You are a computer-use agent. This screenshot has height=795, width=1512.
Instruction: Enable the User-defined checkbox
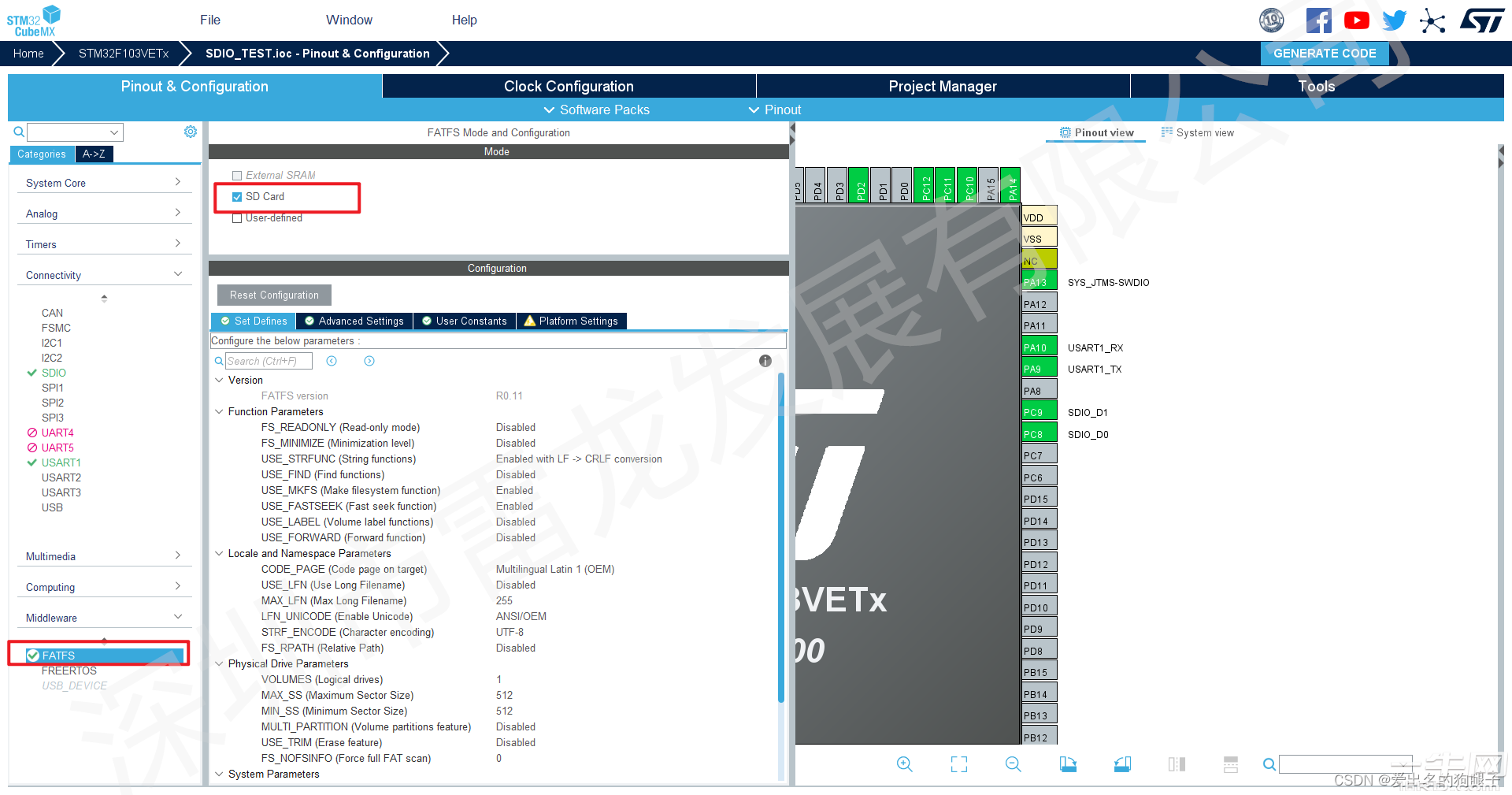coord(237,218)
